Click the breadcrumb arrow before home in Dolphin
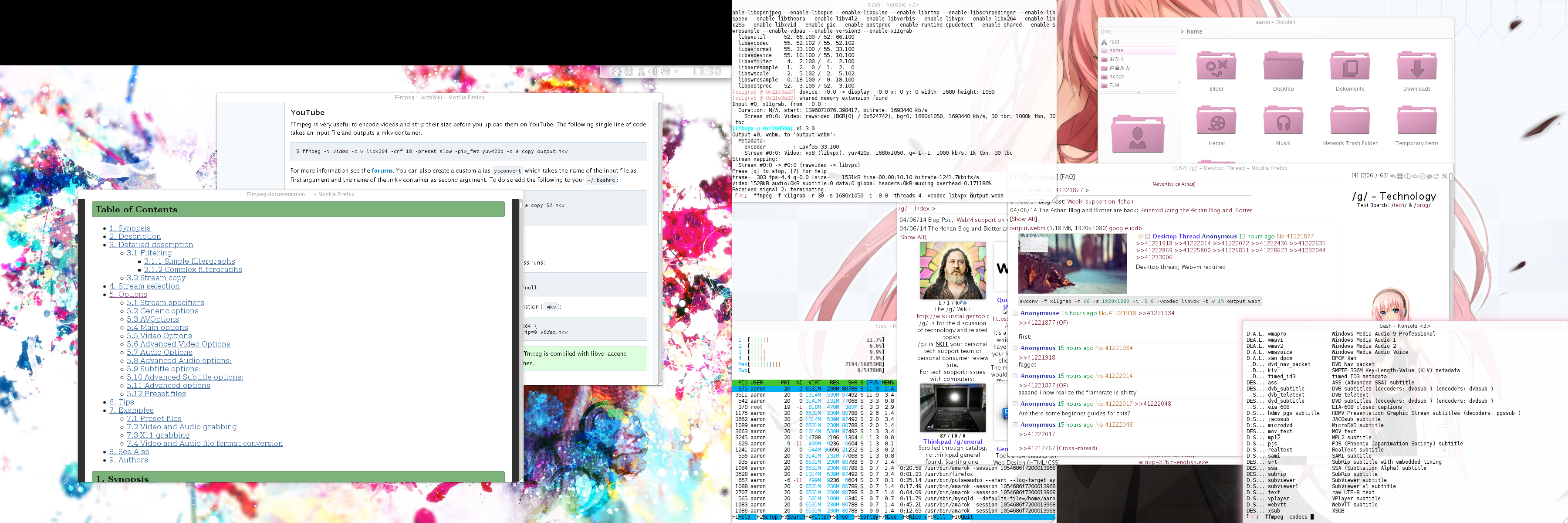The width and height of the screenshot is (1568, 523). [x=1182, y=32]
